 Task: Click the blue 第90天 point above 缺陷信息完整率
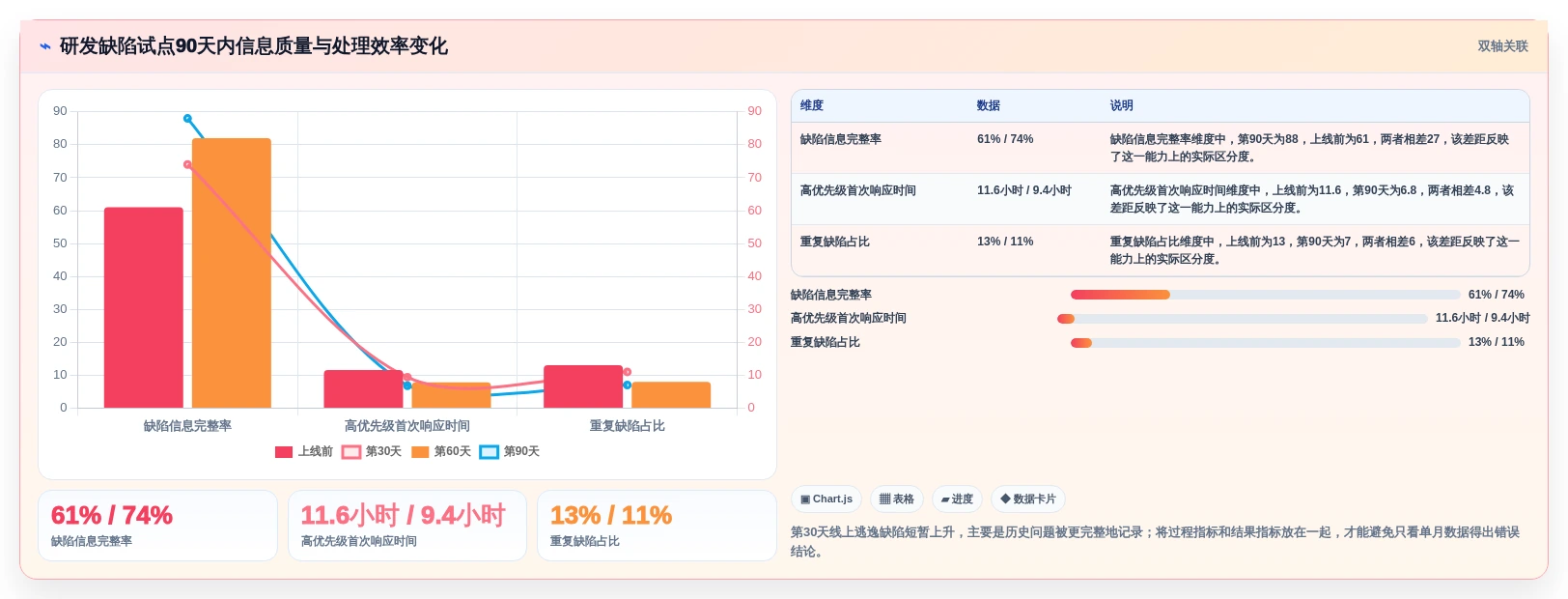pos(187,119)
